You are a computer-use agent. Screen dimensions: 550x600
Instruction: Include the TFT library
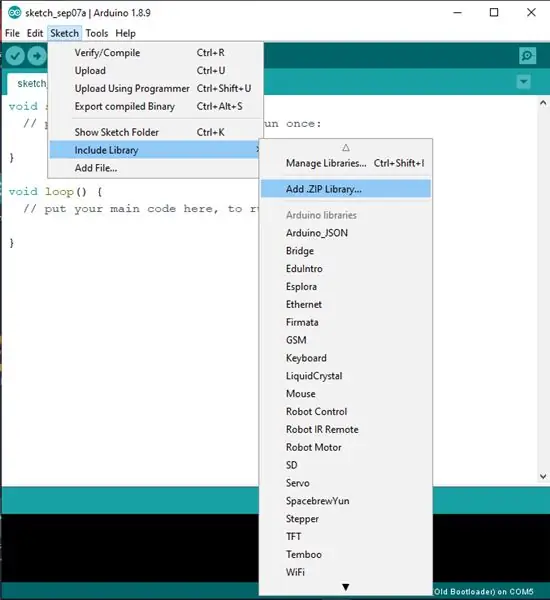tap(346, 536)
